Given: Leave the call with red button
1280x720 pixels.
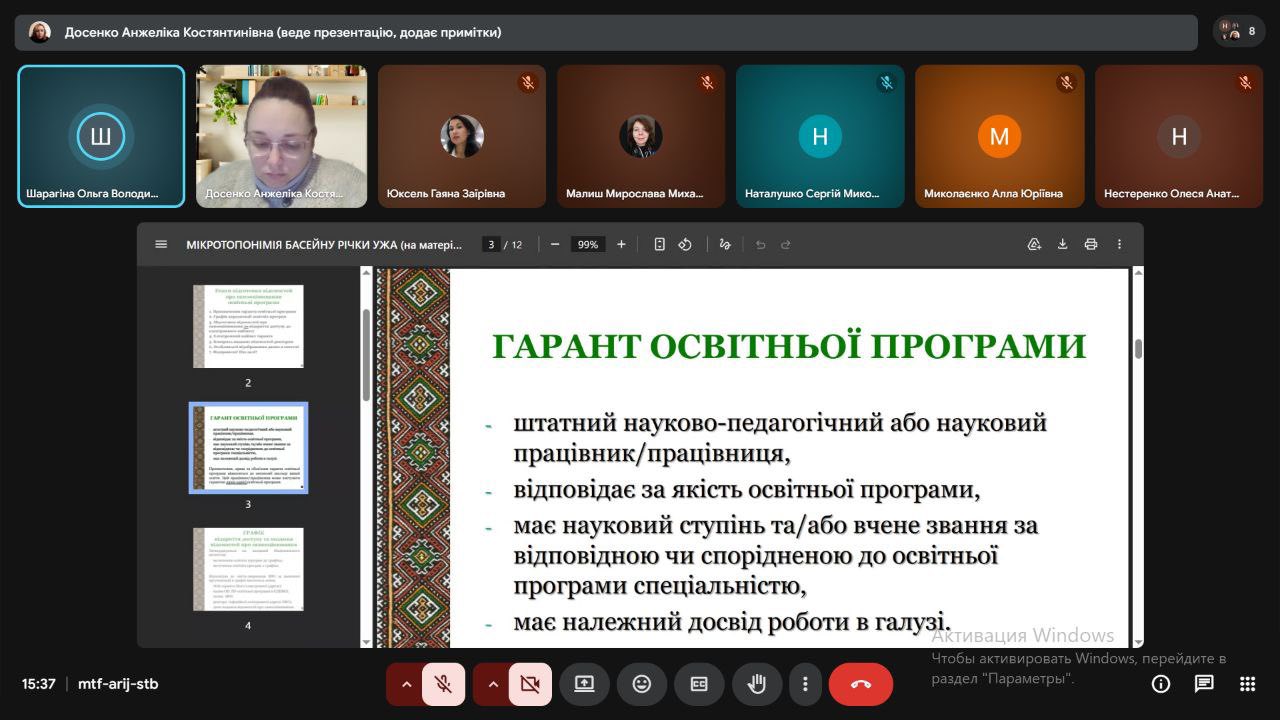Looking at the screenshot, I should click(x=860, y=684).
